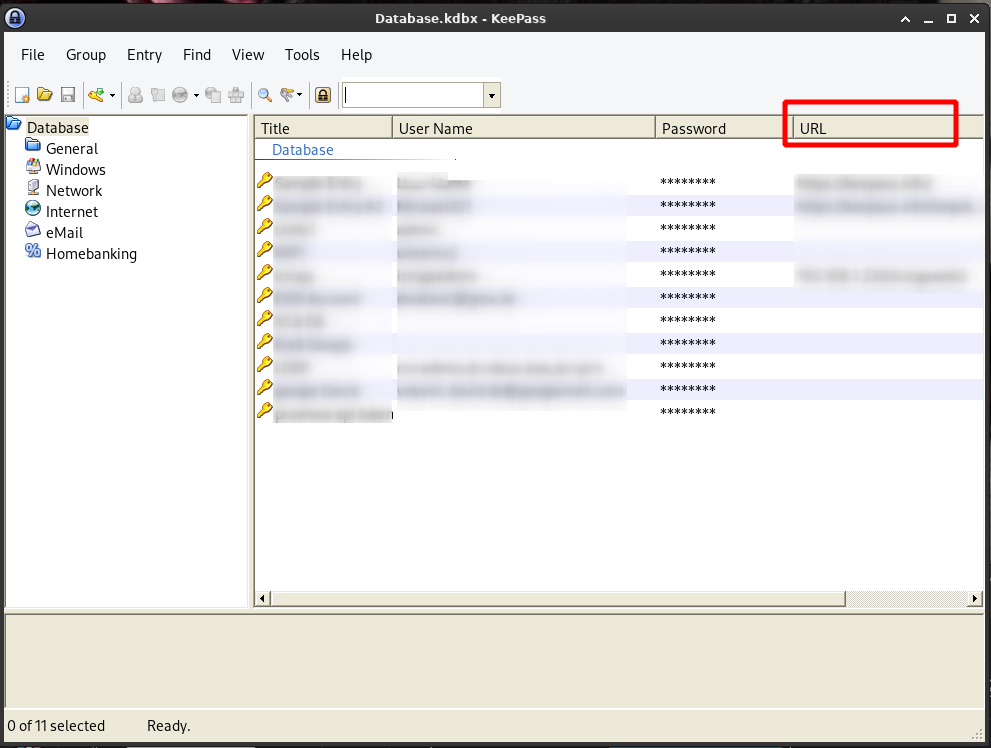Open the Tools menu
The image size is (991, 748).
tap(302, 55)
